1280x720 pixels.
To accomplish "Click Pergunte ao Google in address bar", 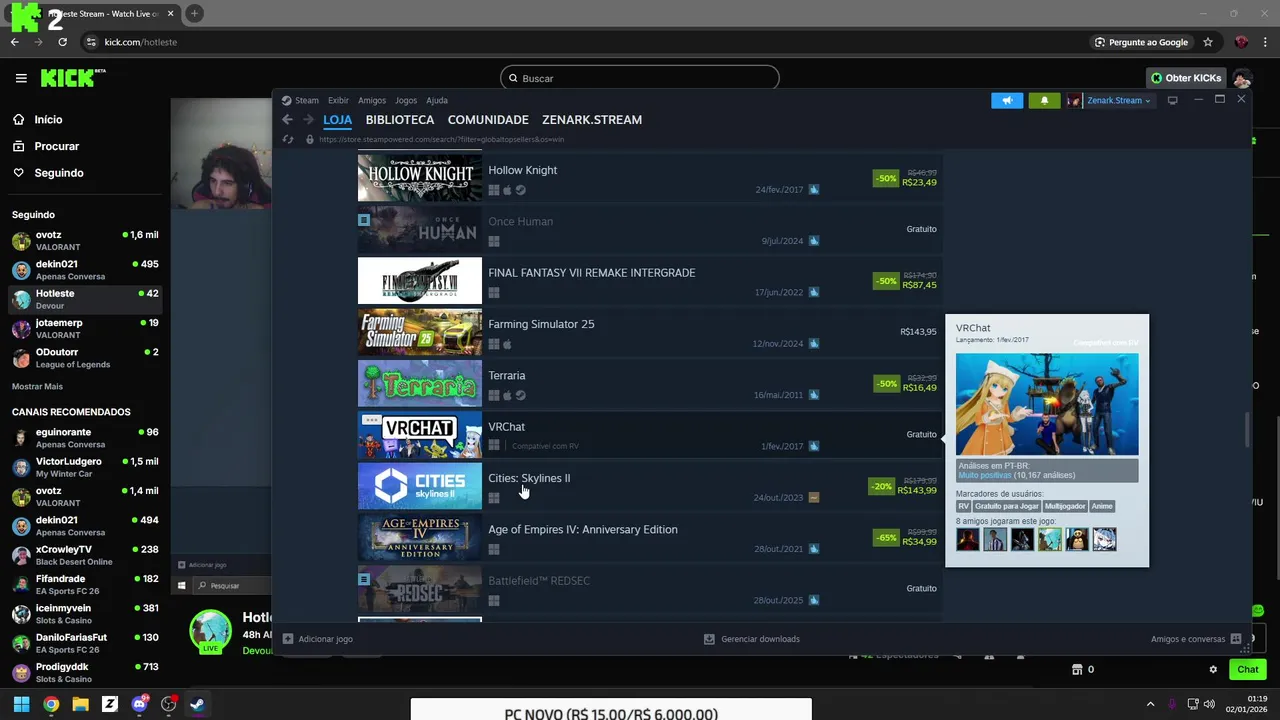I will (1141, 42).
